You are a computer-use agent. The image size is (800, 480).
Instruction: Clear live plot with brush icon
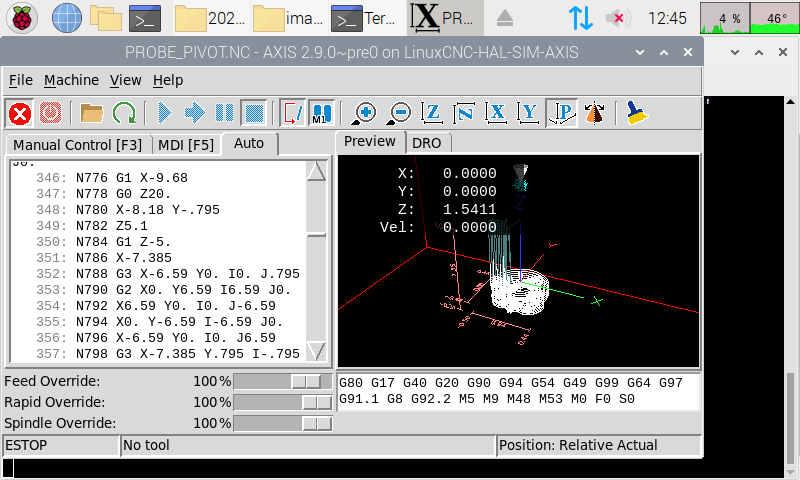(636, 113)
